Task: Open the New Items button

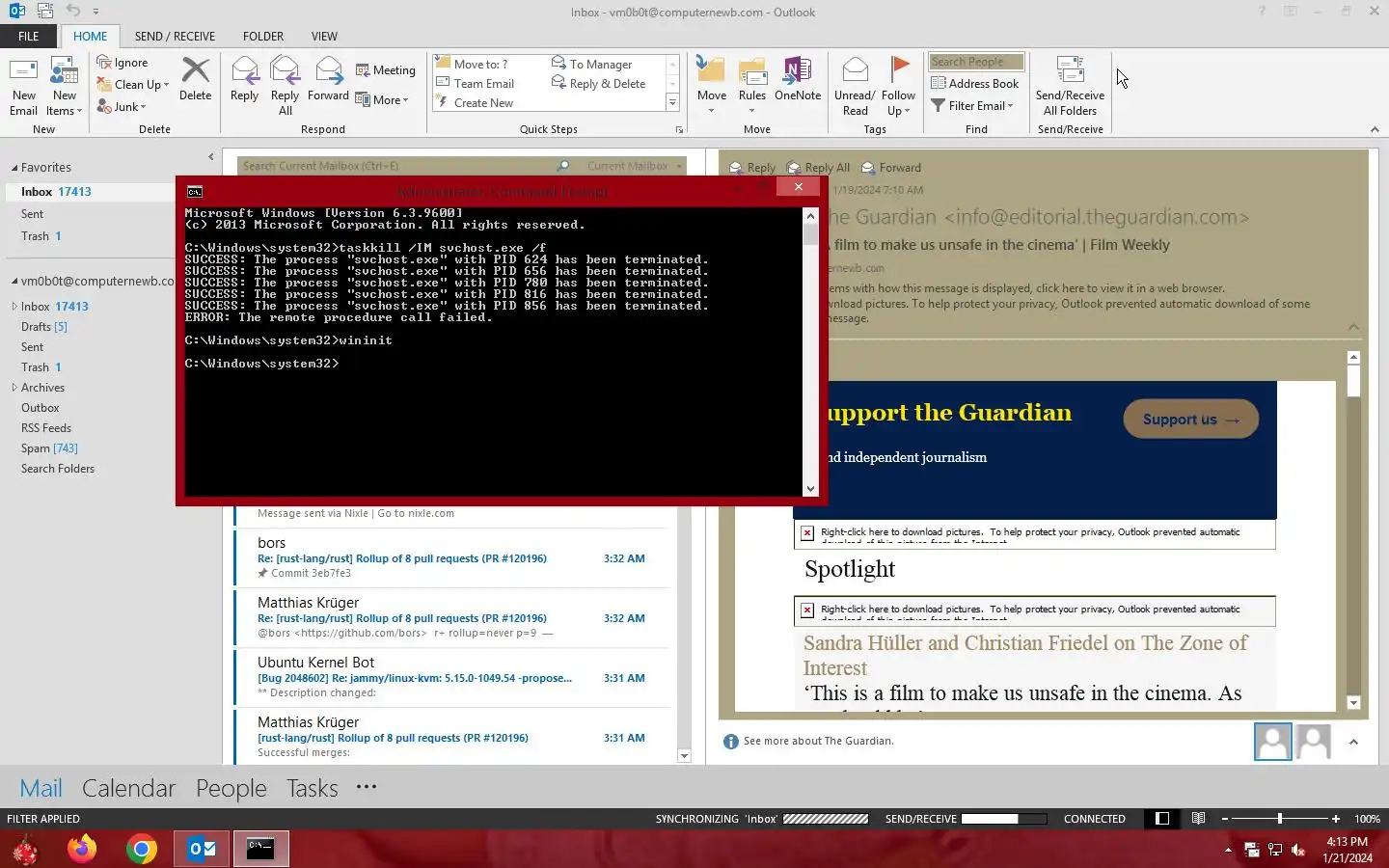Action: 65,85
